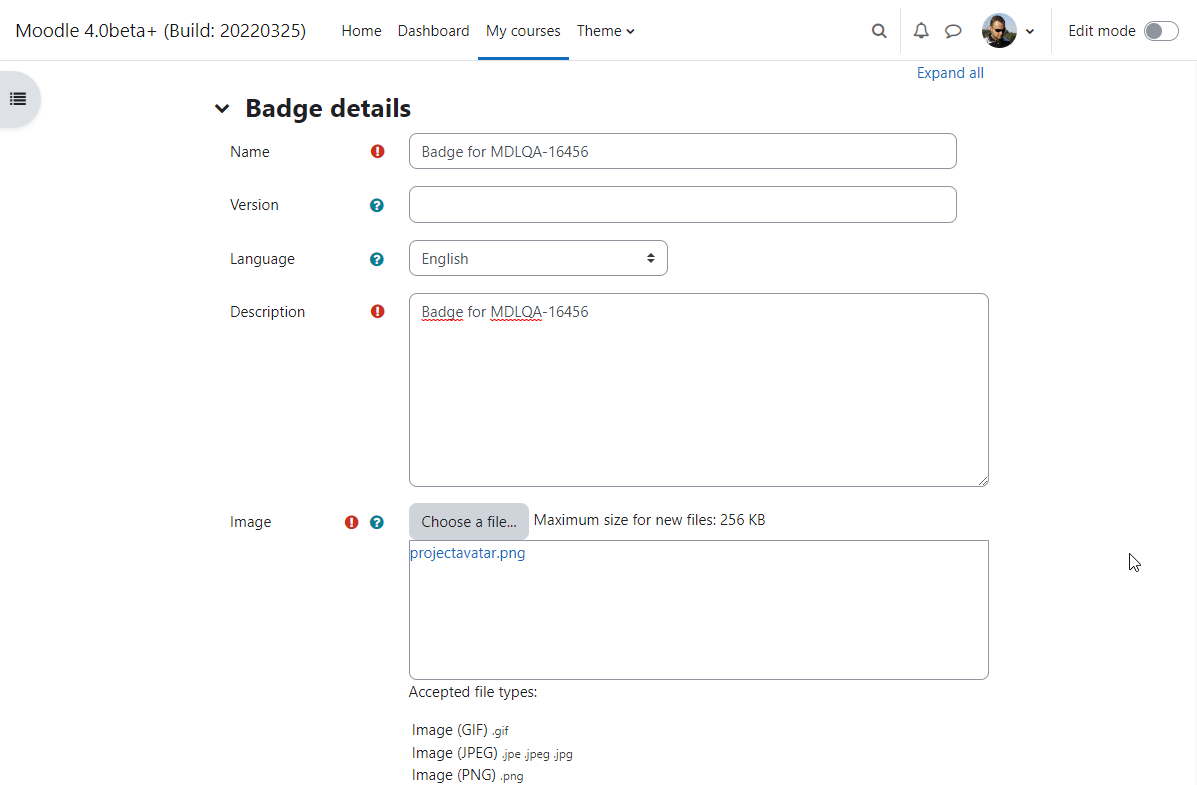Click inside the Description text area
Image resolution: width=1197 pixels, height=785 pixels.
tap(699, 390)
